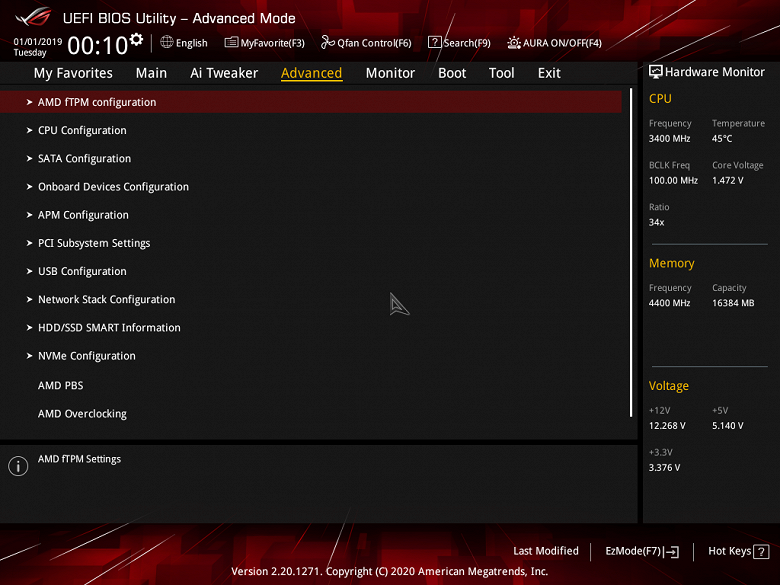Switch to EzMode(F7) label

[633, 551]
